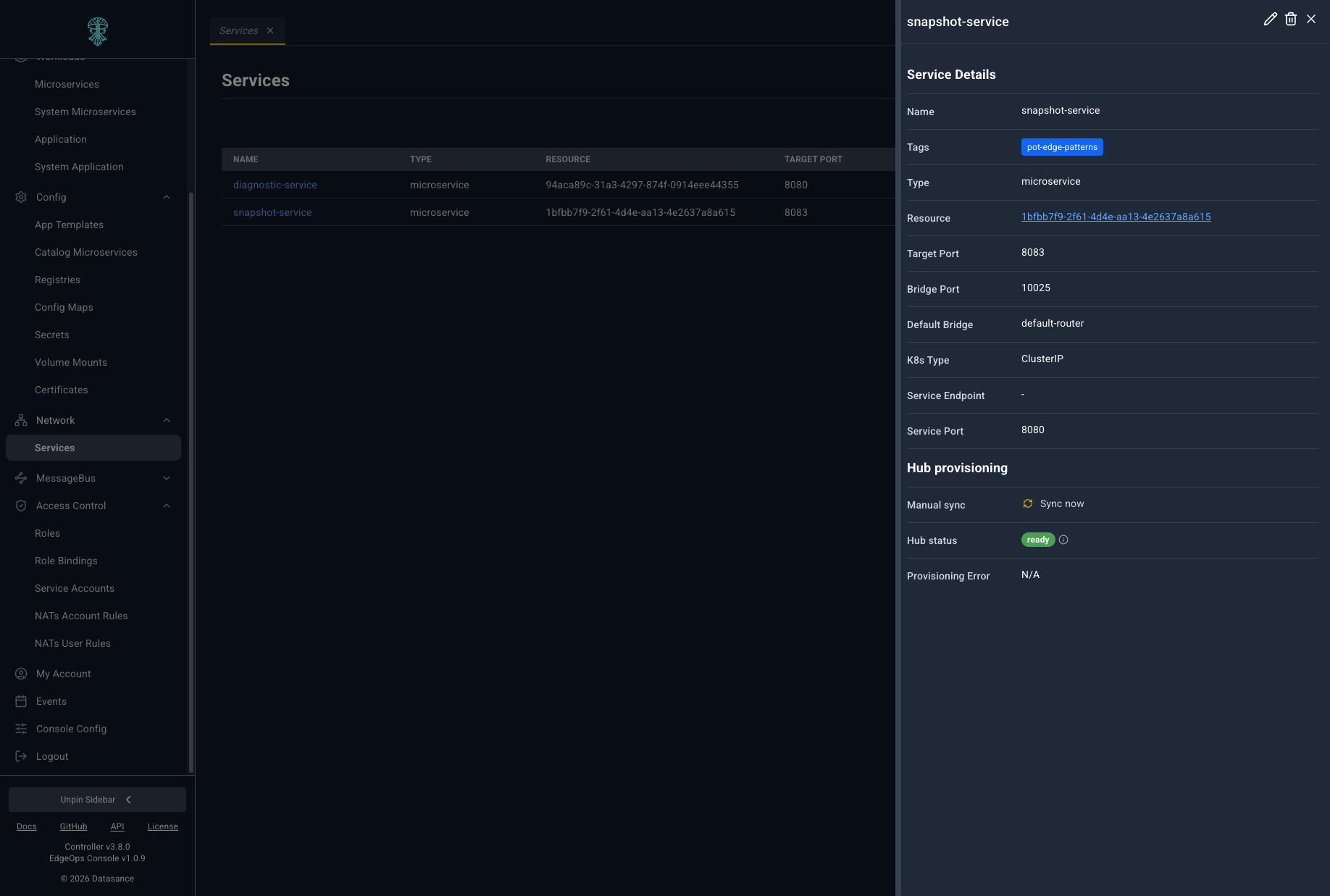Click the trash delete icon in details panel
This screenshot has height=896, width=1330.
(x=1291, y=20)
